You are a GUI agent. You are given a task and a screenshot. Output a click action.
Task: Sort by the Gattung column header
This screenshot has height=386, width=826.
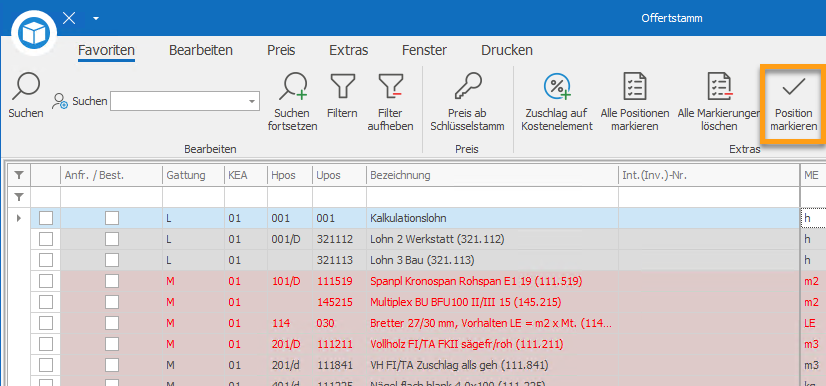click(x=193, y=175)
